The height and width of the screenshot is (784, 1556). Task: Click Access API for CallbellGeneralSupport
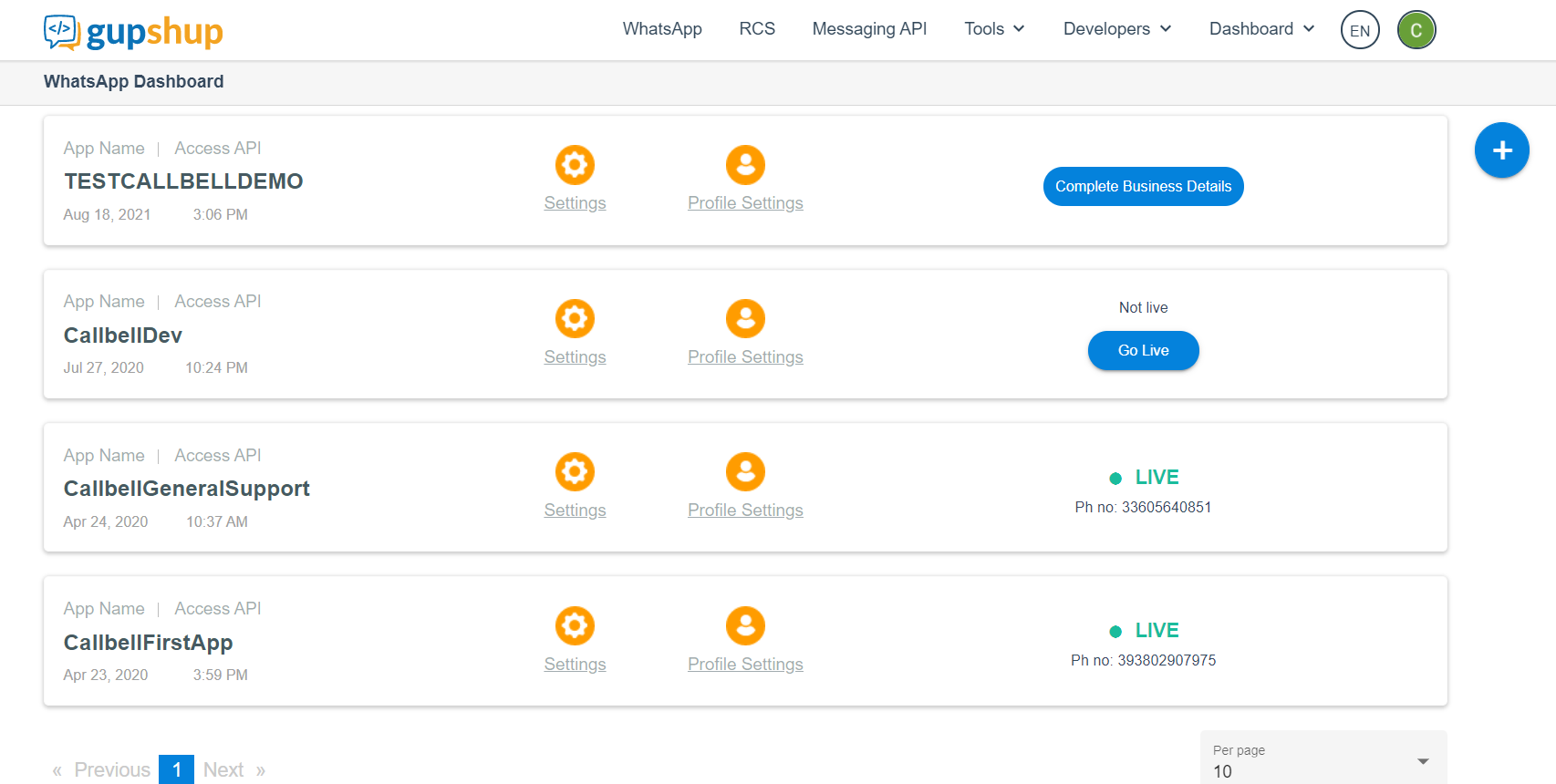point(218,456)
